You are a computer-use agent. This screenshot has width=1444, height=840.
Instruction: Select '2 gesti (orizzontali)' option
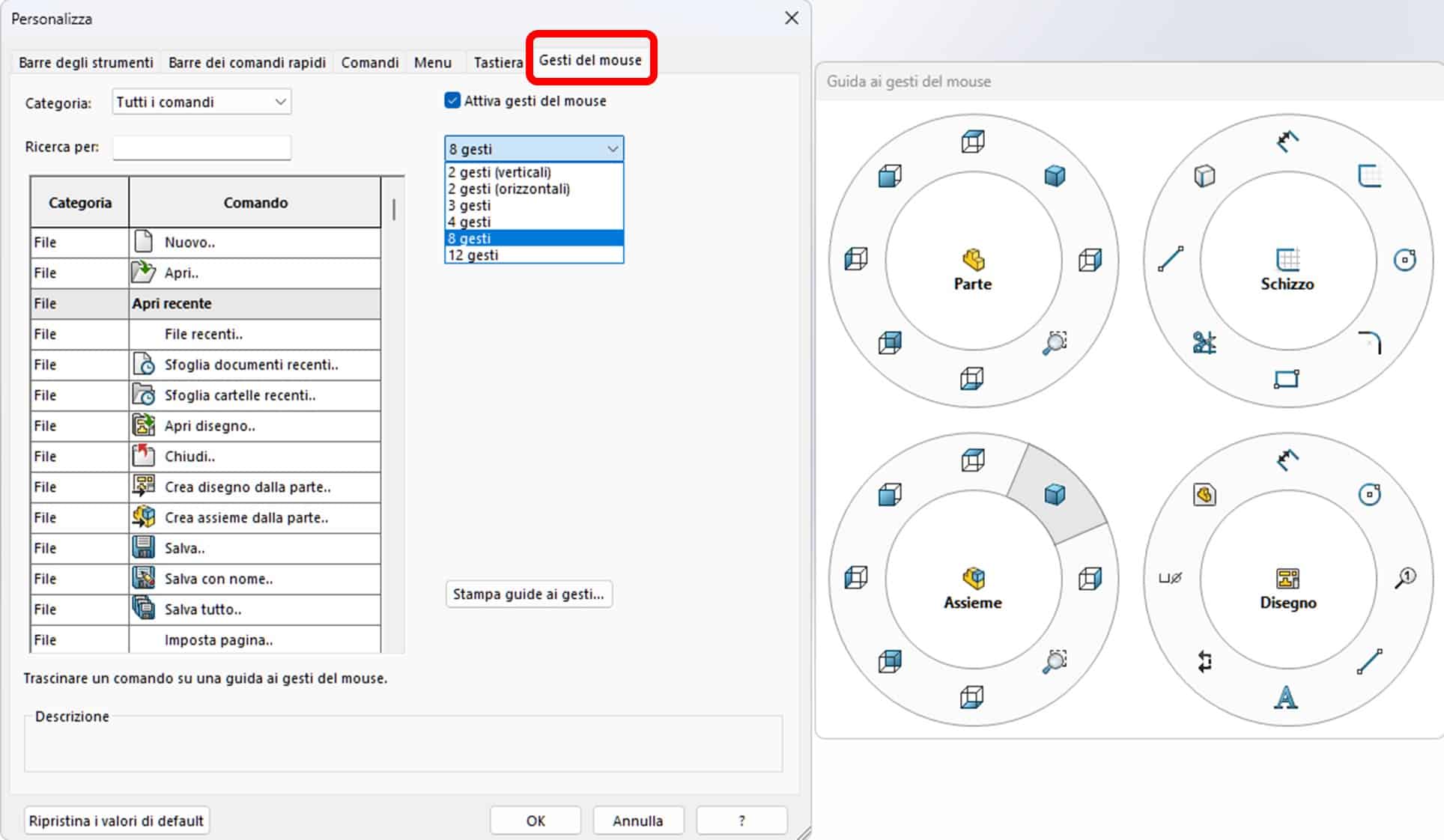coord(509,189)
